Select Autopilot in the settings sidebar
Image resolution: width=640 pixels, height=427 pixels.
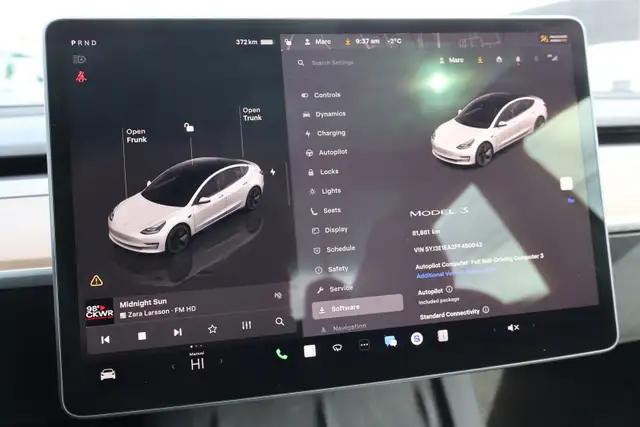(x=327, y=152)
